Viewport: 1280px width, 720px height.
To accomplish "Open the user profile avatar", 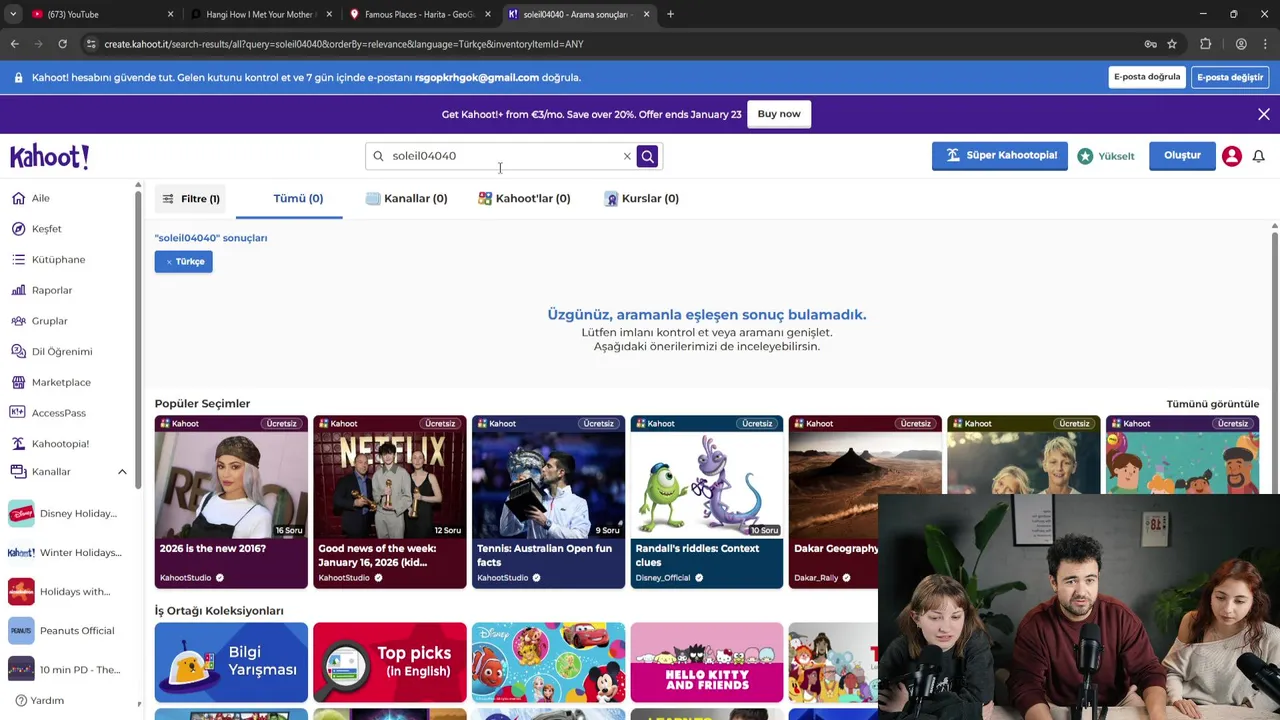I will (x=1232, y=156).
